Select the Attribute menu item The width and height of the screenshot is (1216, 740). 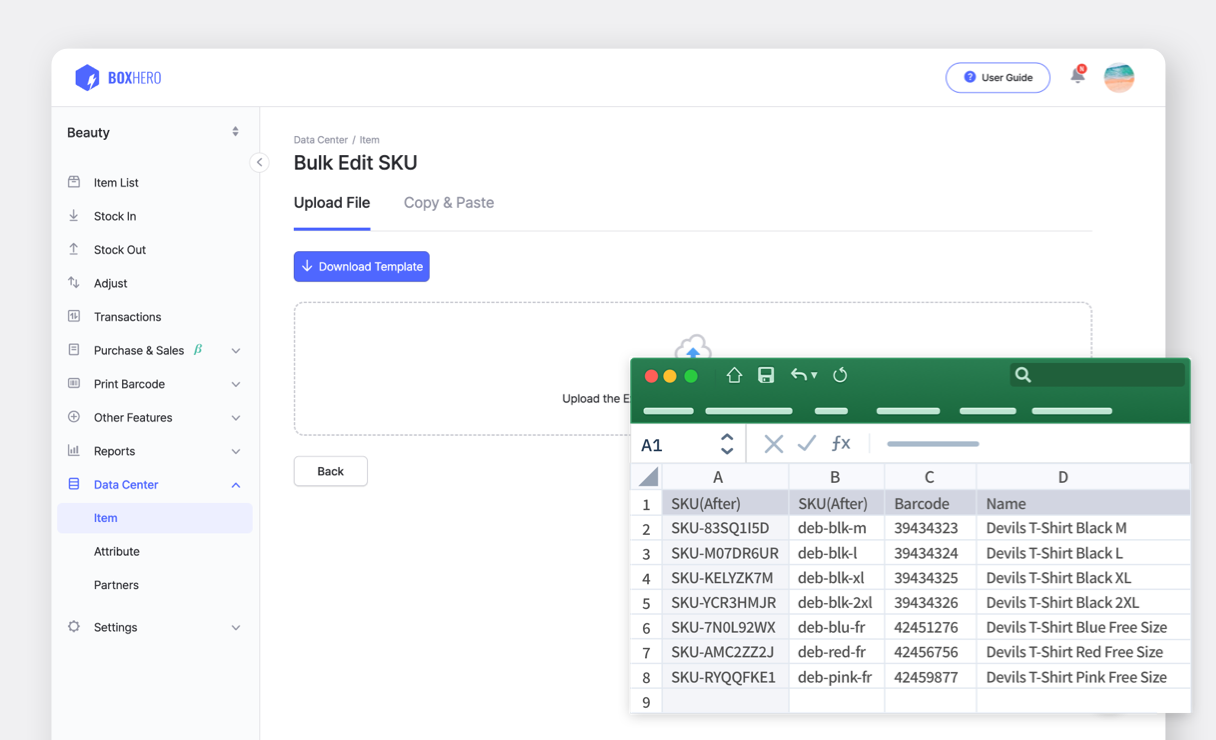tap(117, 551)
